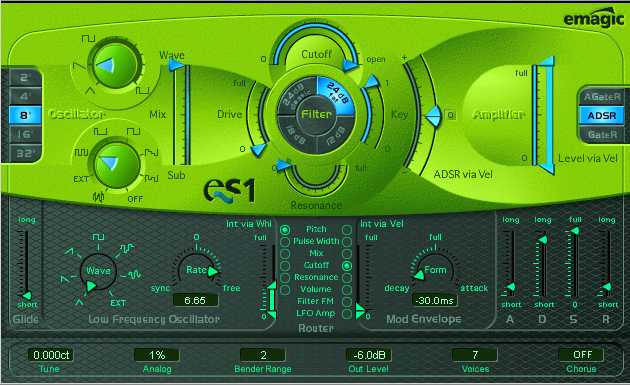This screenshot has height=385, width=630.
Task: Select the 16' octave button
Action: coord(25,134)
